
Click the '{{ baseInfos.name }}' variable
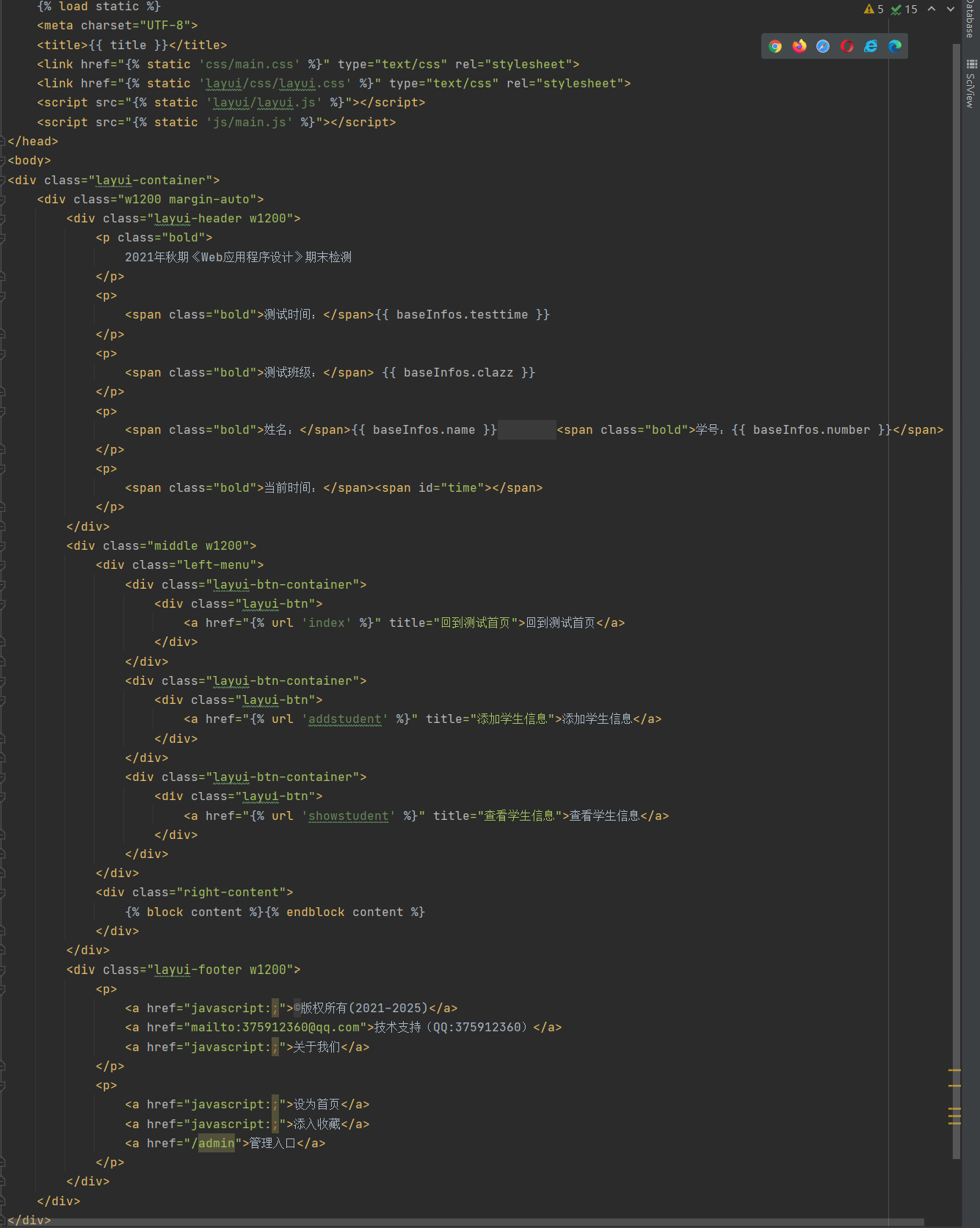coord(424,430)
